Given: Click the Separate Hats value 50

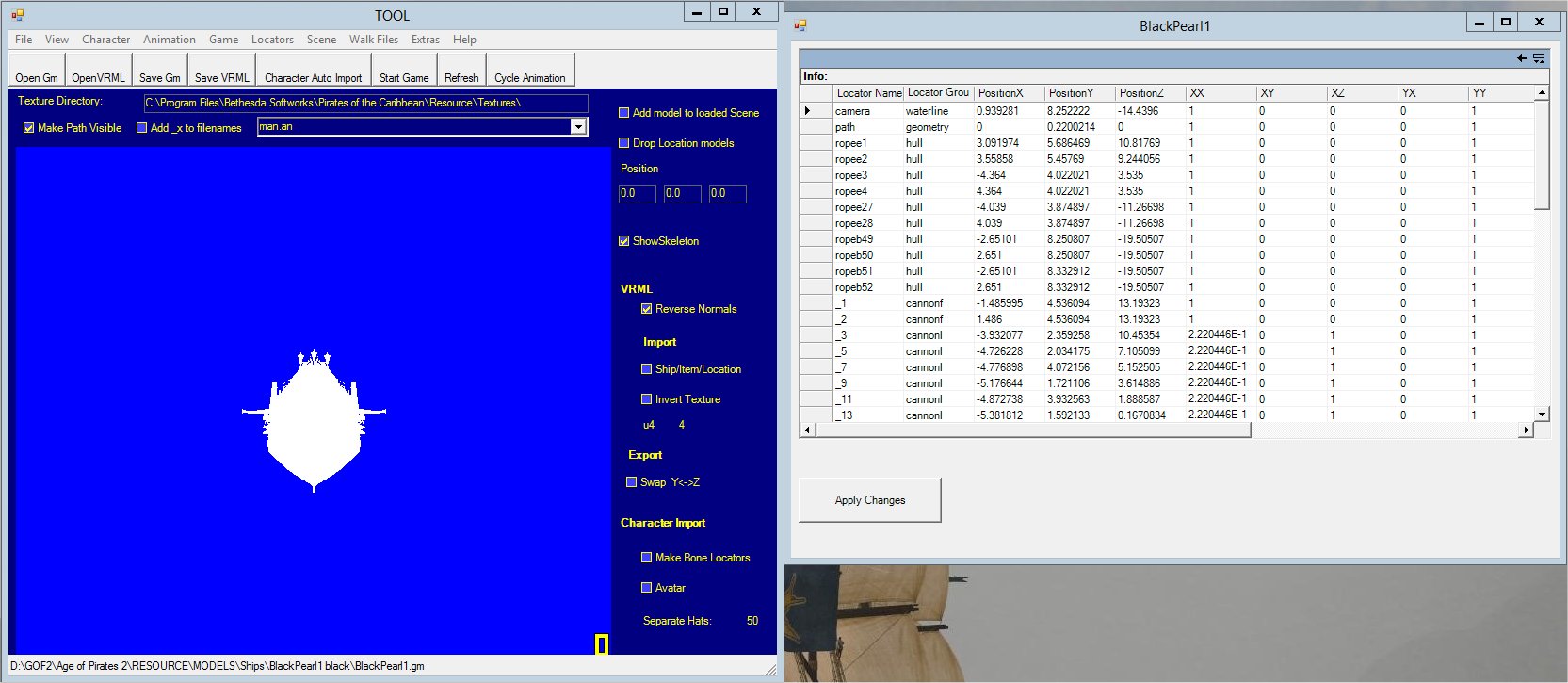Looking at the screenshot, I should [x=752, y=621].
